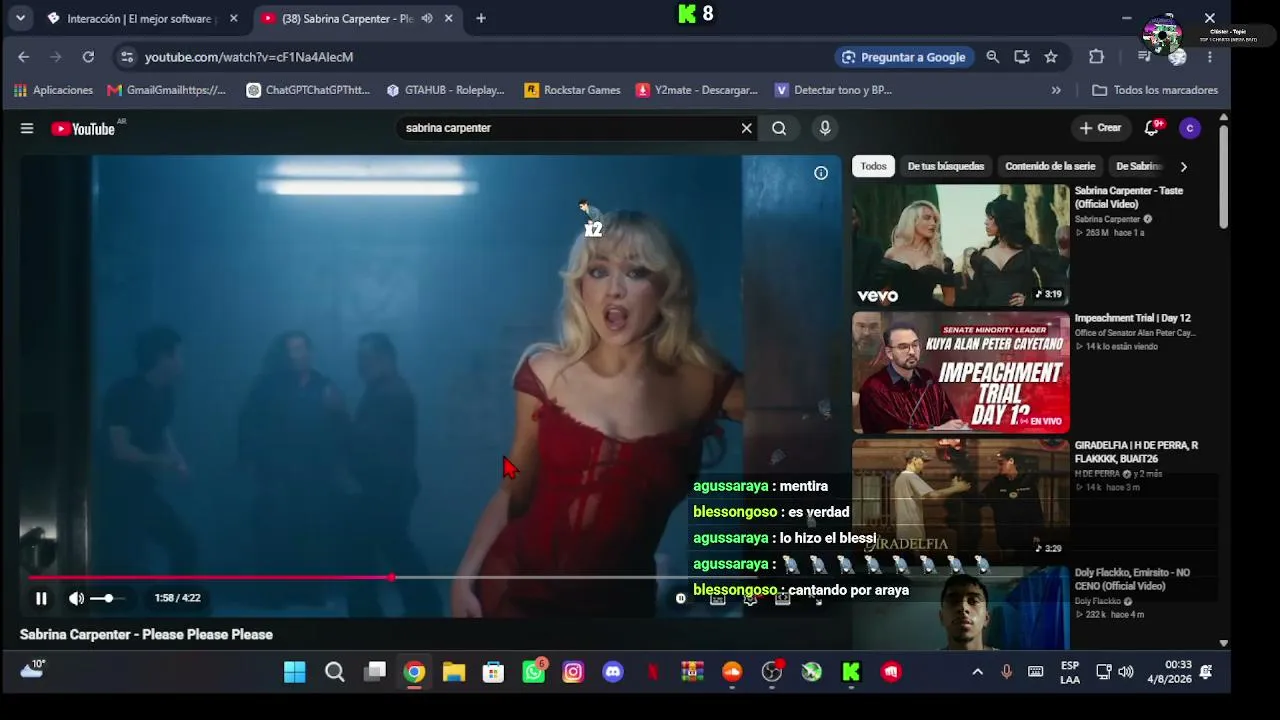Open the ChatGPT bookmark

[x=308, y=90]
